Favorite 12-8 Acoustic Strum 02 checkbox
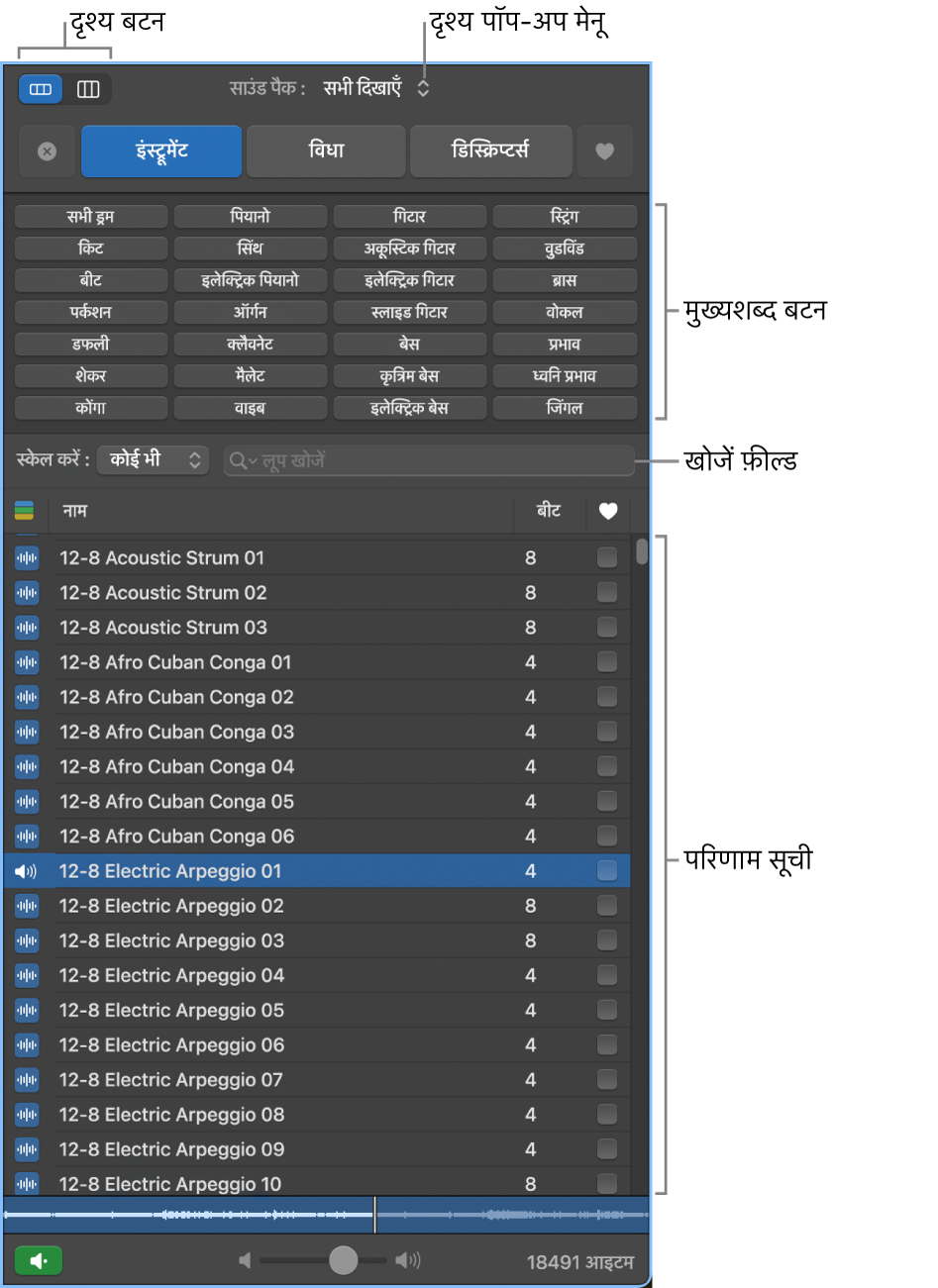The width and height of the screenshot is (938, 1288). [607, 592]
